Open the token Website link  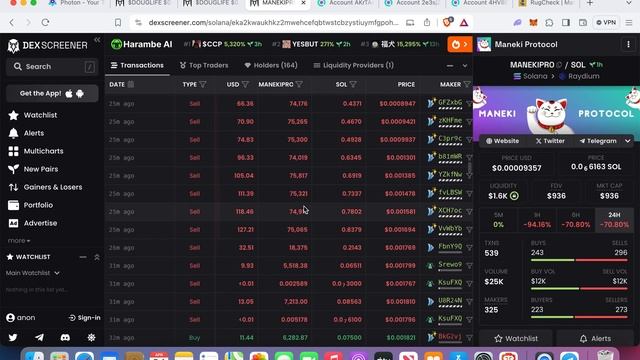tap(502, 141)
